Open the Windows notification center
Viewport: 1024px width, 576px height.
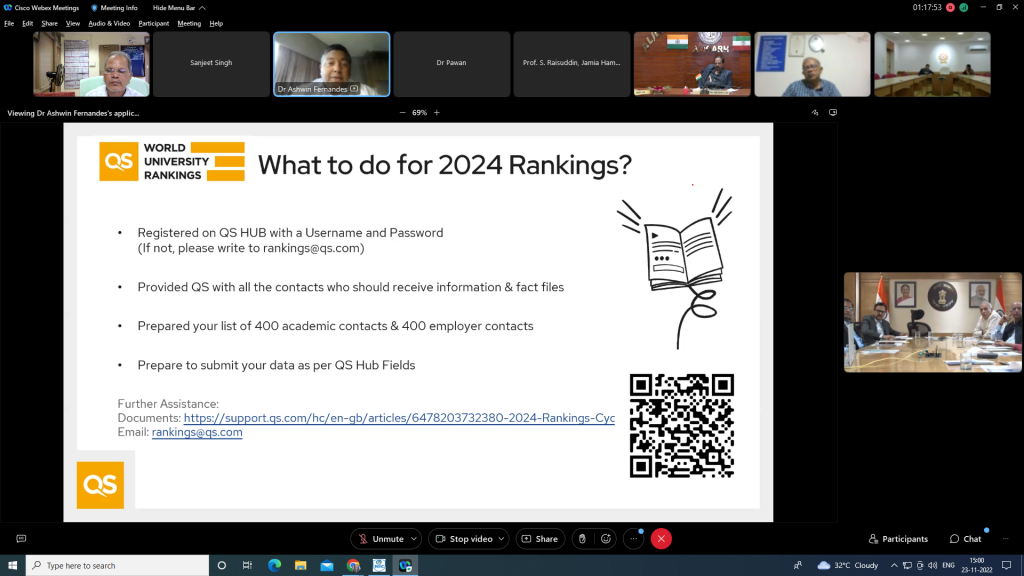[x=1006, y=566]
